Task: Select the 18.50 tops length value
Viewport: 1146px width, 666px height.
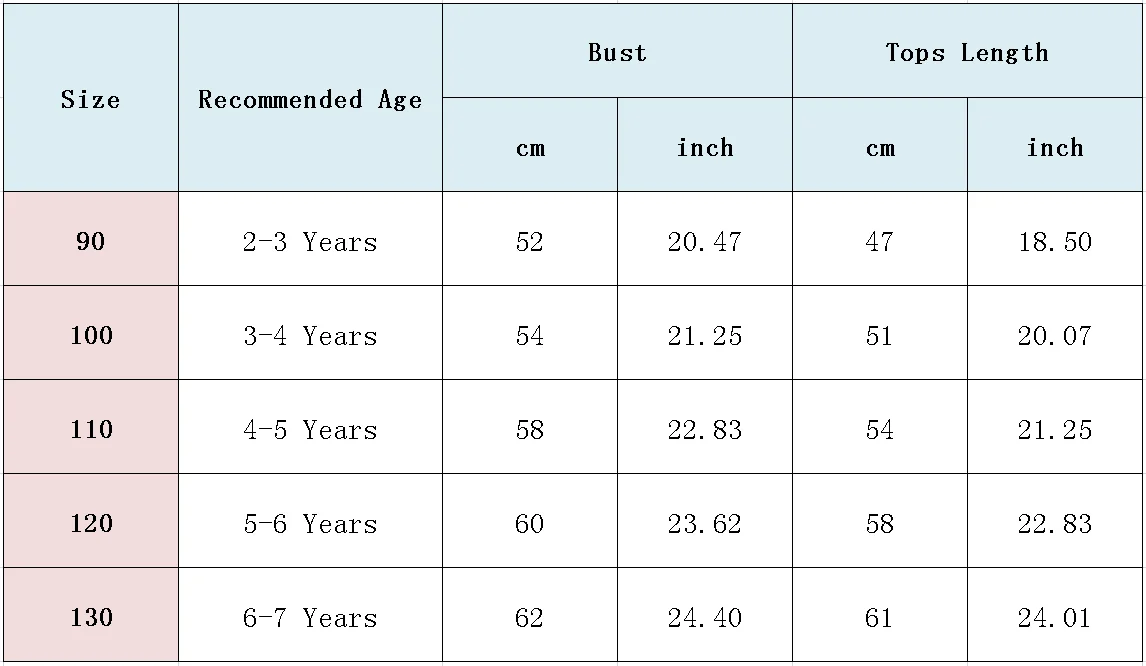Action: click(1055, 239)
